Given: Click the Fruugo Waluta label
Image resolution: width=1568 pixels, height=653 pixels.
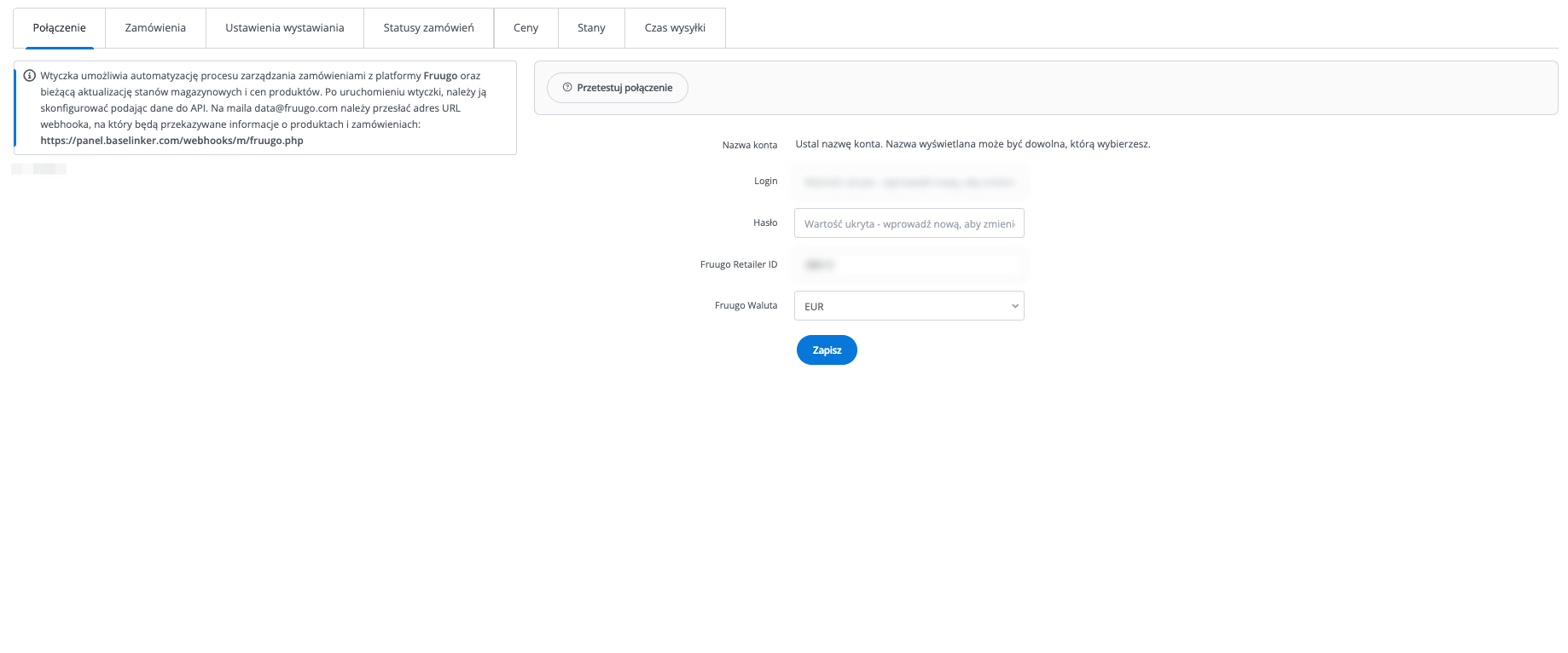Looking at the screenshot, I should 746,305.
